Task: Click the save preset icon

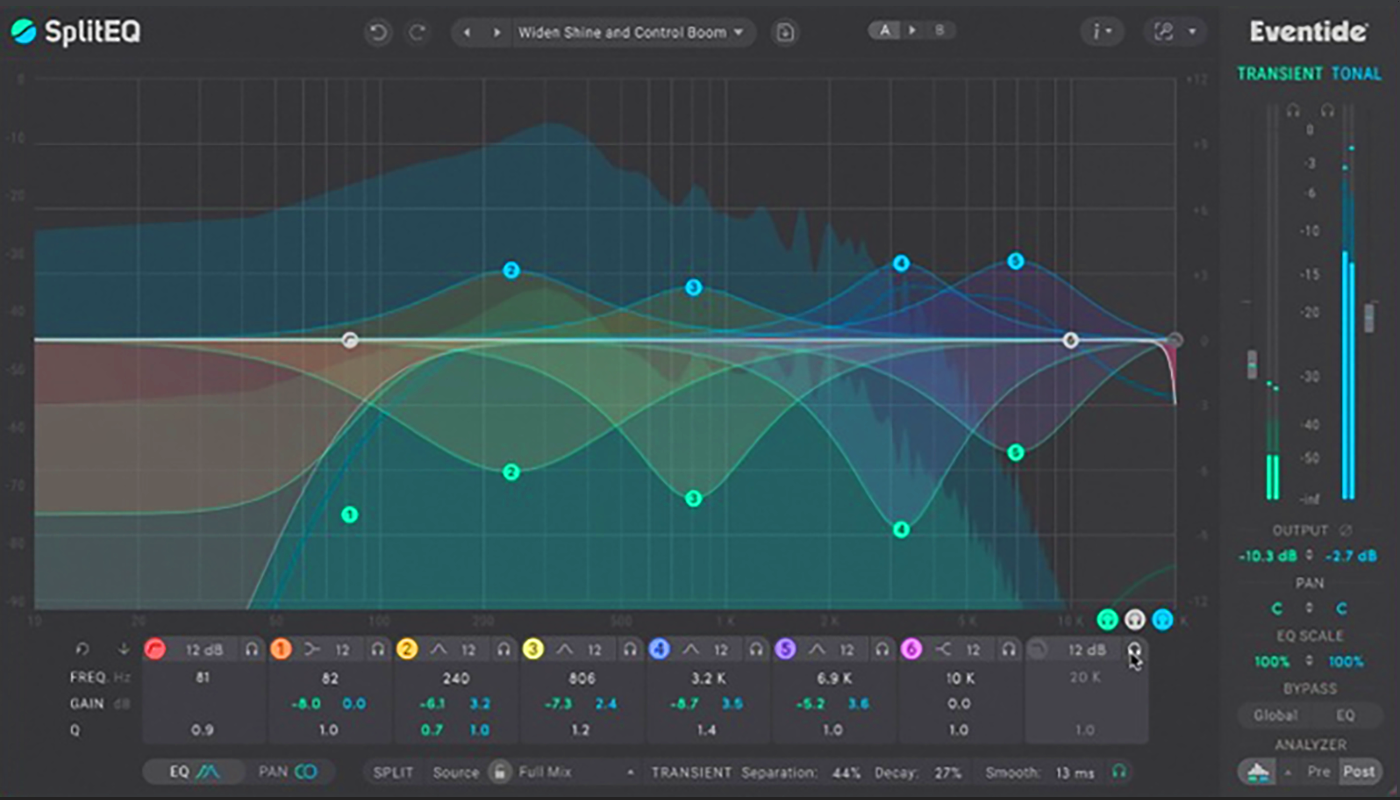Action: [785, 32]
